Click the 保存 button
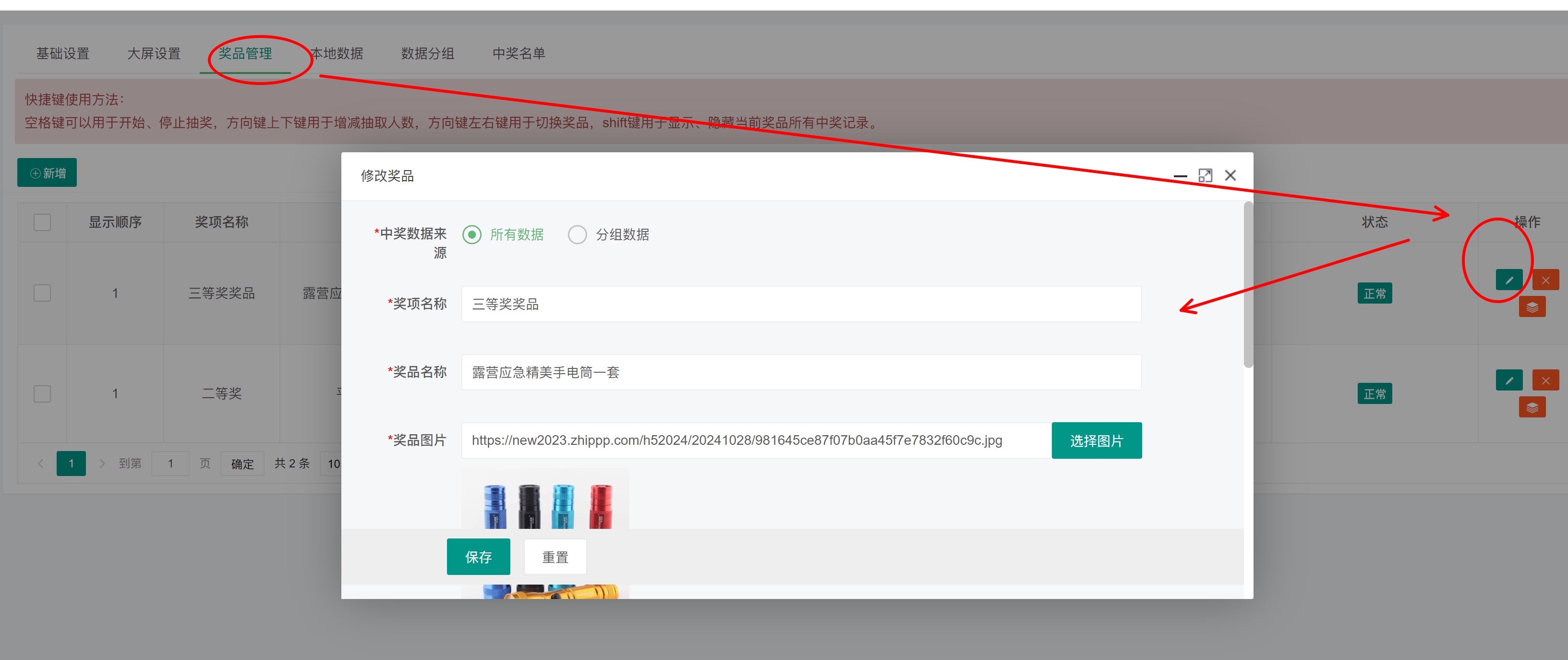1568x660 pixels. pos(478,557)
